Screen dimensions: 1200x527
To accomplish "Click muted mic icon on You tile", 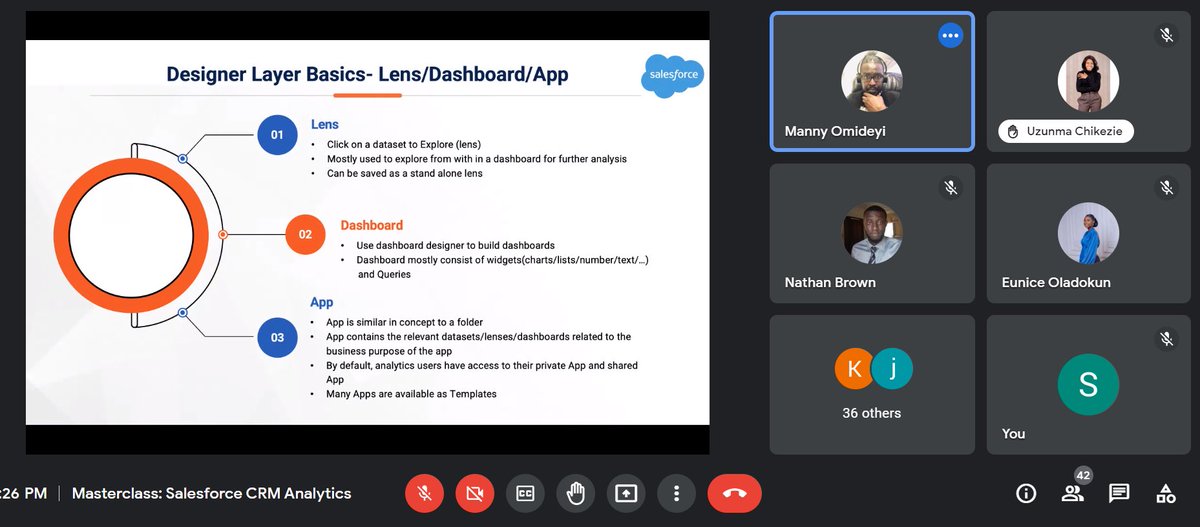I will [1166, 339].
